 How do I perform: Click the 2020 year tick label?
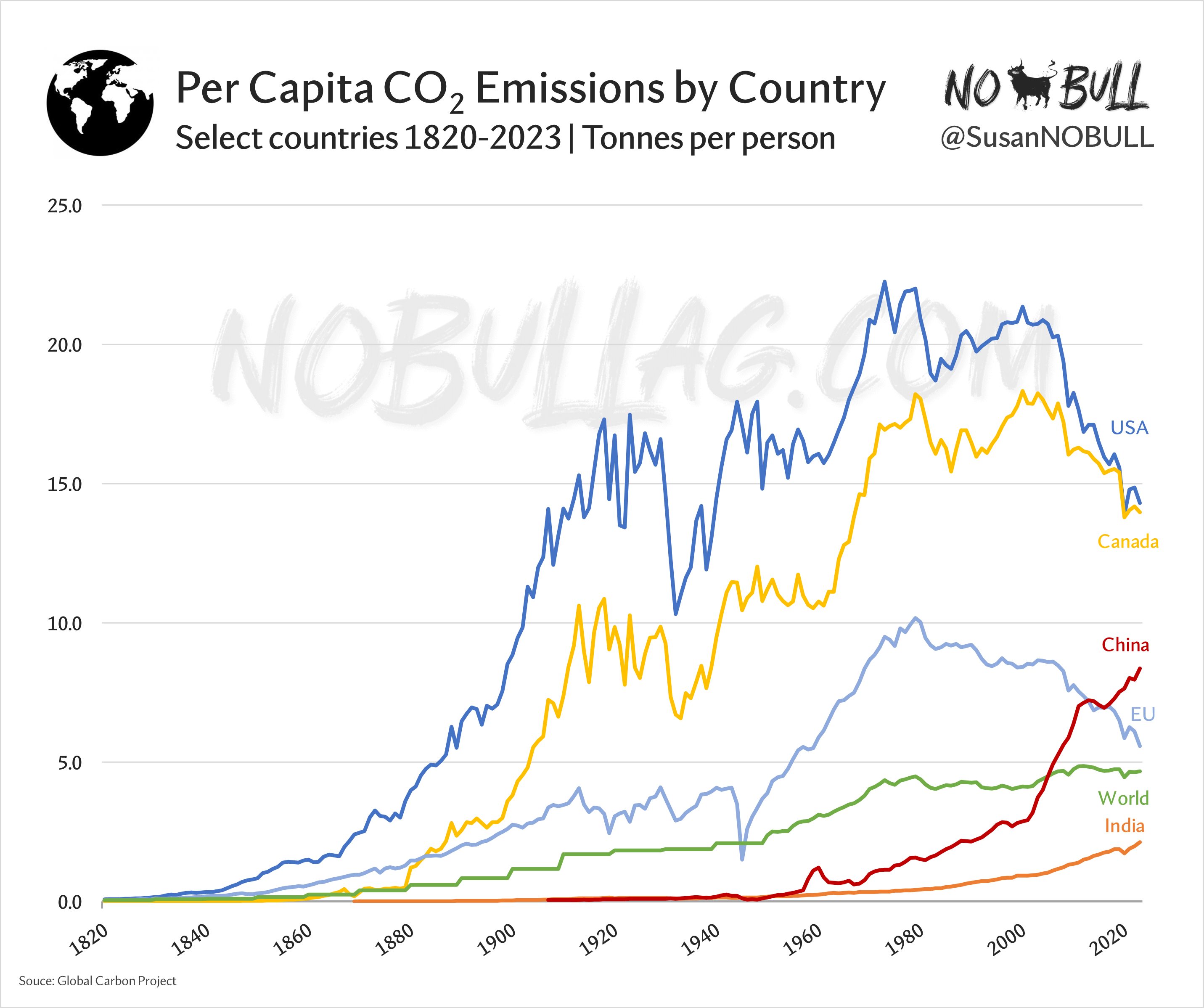pyautogui.click(x=1108, y=940)
